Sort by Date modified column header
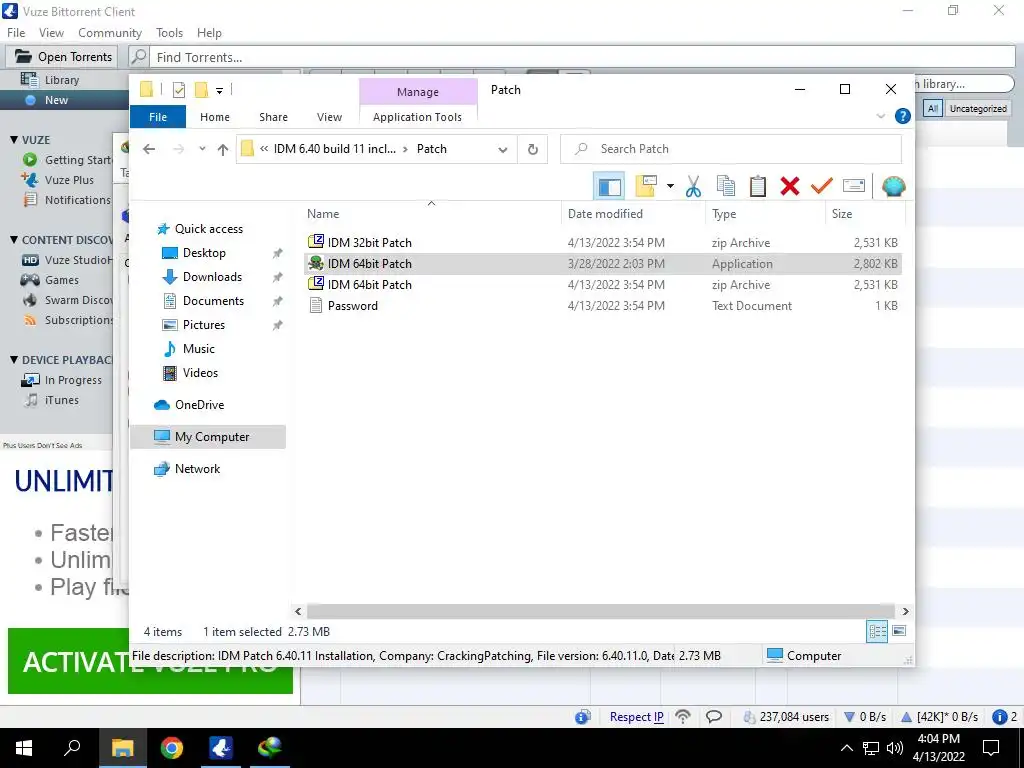Screen dimensions: 1024x768 tap(633, 214)
